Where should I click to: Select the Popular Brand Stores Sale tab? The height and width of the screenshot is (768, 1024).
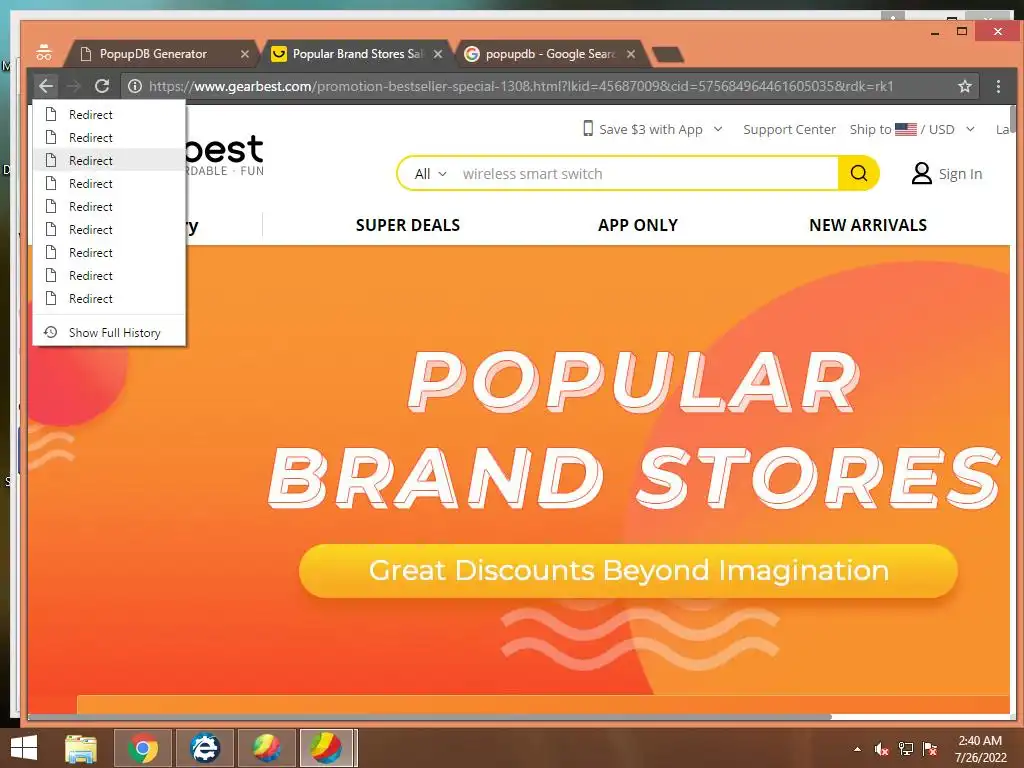point(357,54)
